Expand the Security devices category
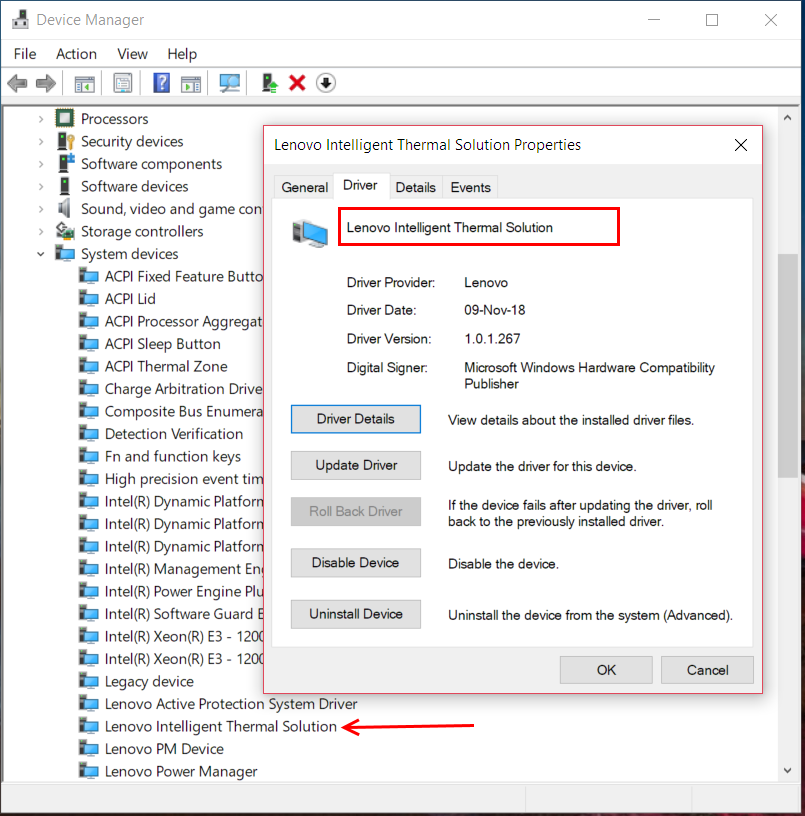Image resolution: width=805 pixels, height=816 pixels. pos(41,142)
